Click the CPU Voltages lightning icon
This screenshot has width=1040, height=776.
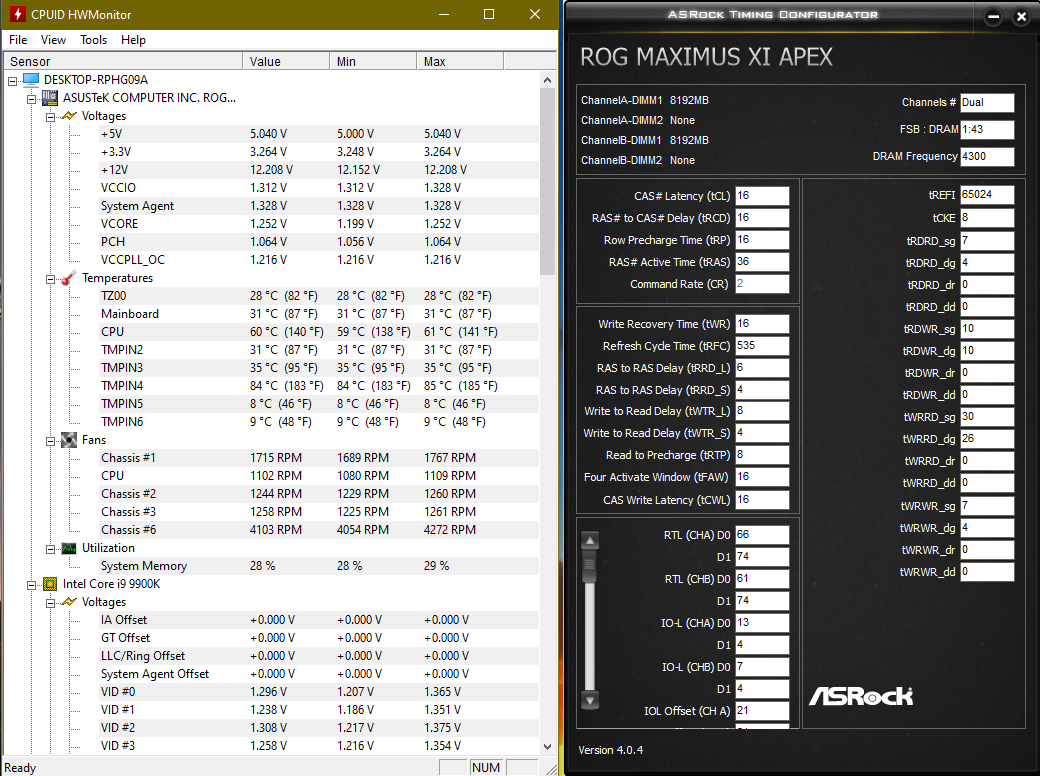coord(69,602)
